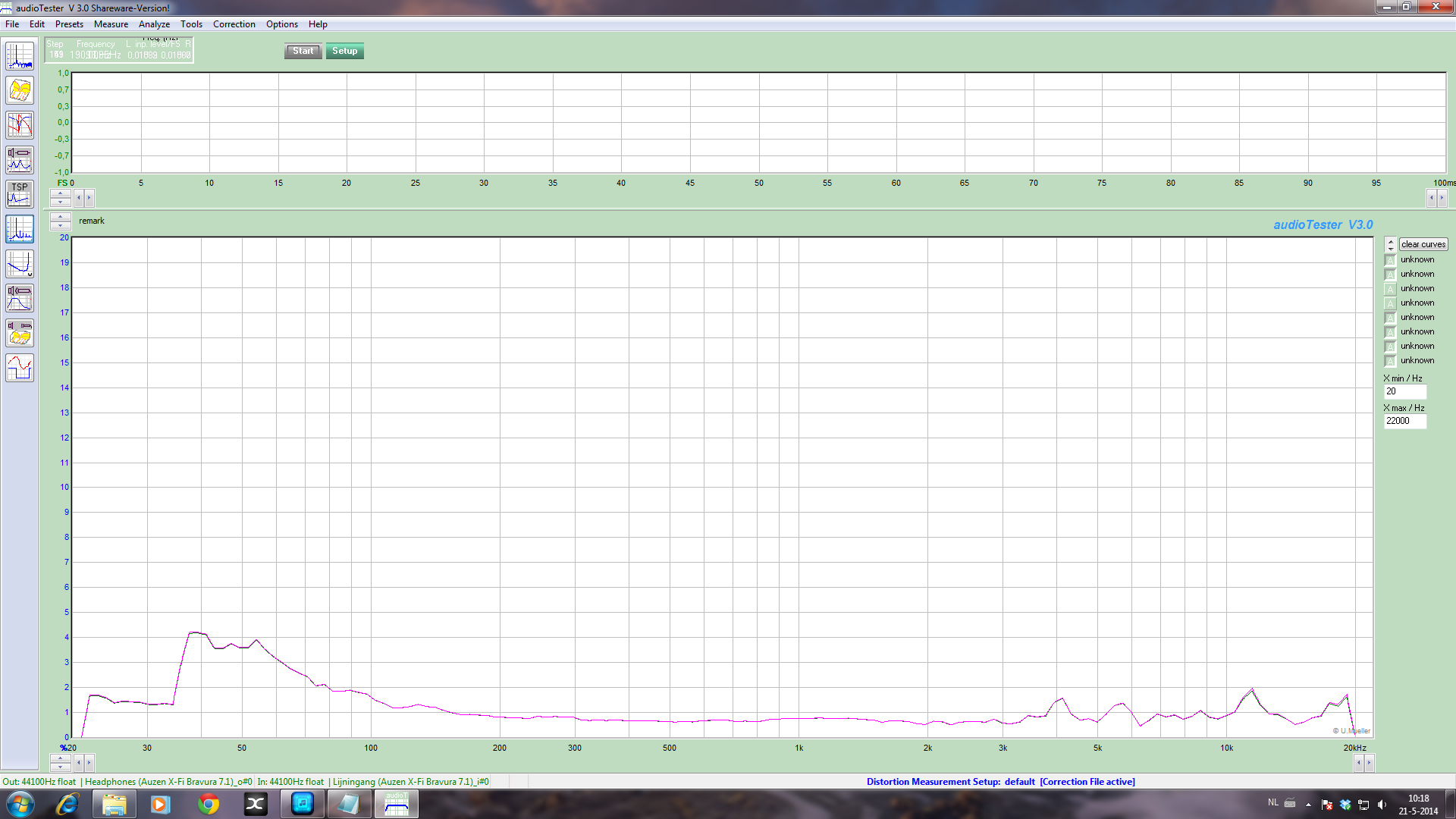The image size is (1456, 819).
Task: Open the speaker waterfall tool
Action: (x=20, y=333)
